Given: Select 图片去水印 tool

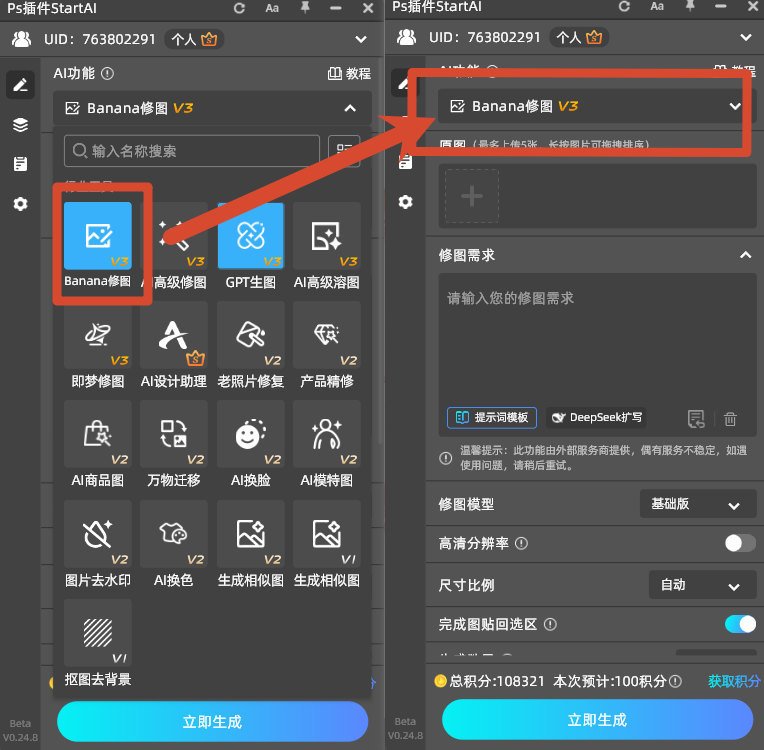Looking at the screenshot, I should coord(97,534).
